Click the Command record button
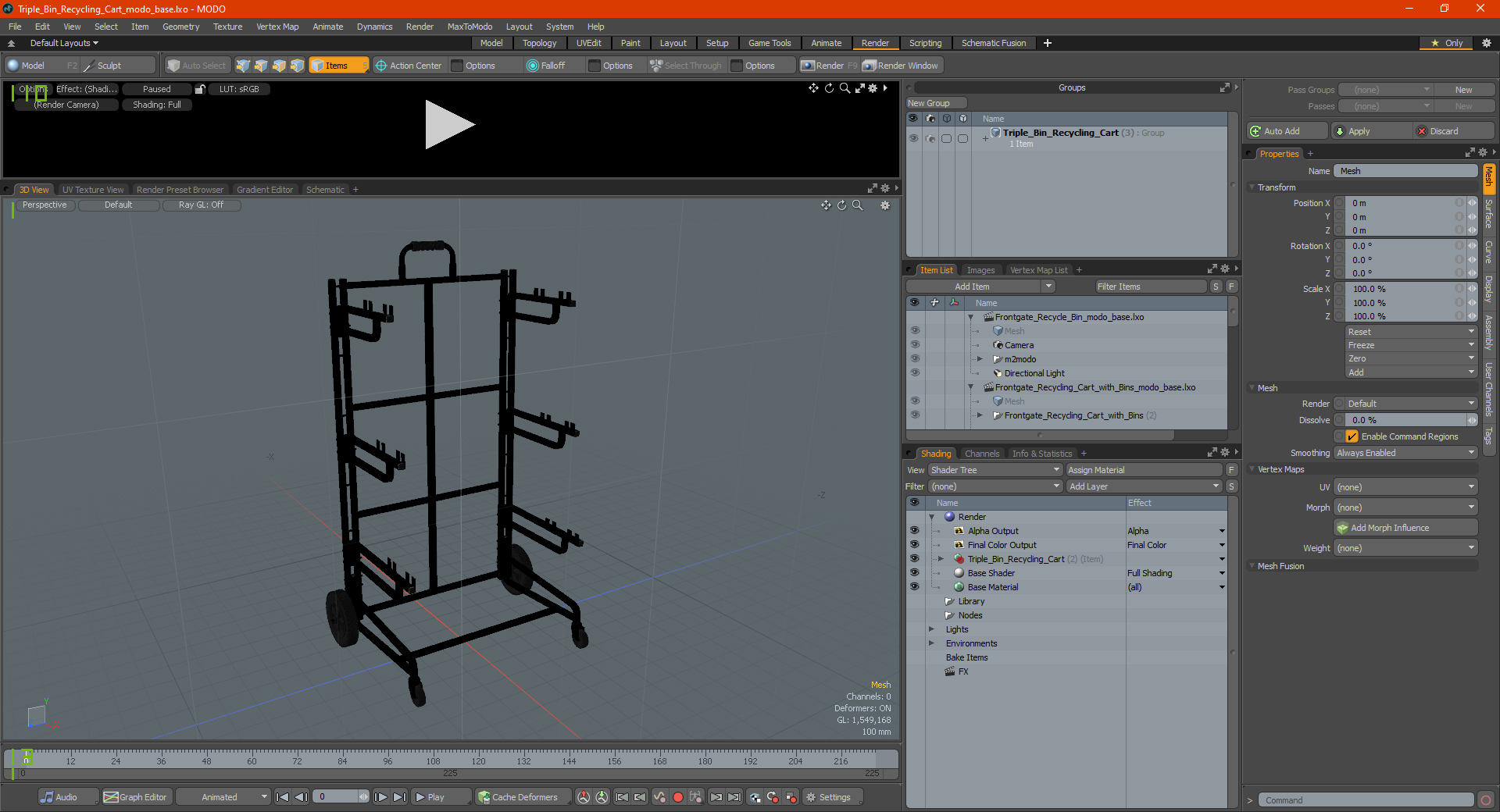Screen dimensions: 1500x812 1486,800
